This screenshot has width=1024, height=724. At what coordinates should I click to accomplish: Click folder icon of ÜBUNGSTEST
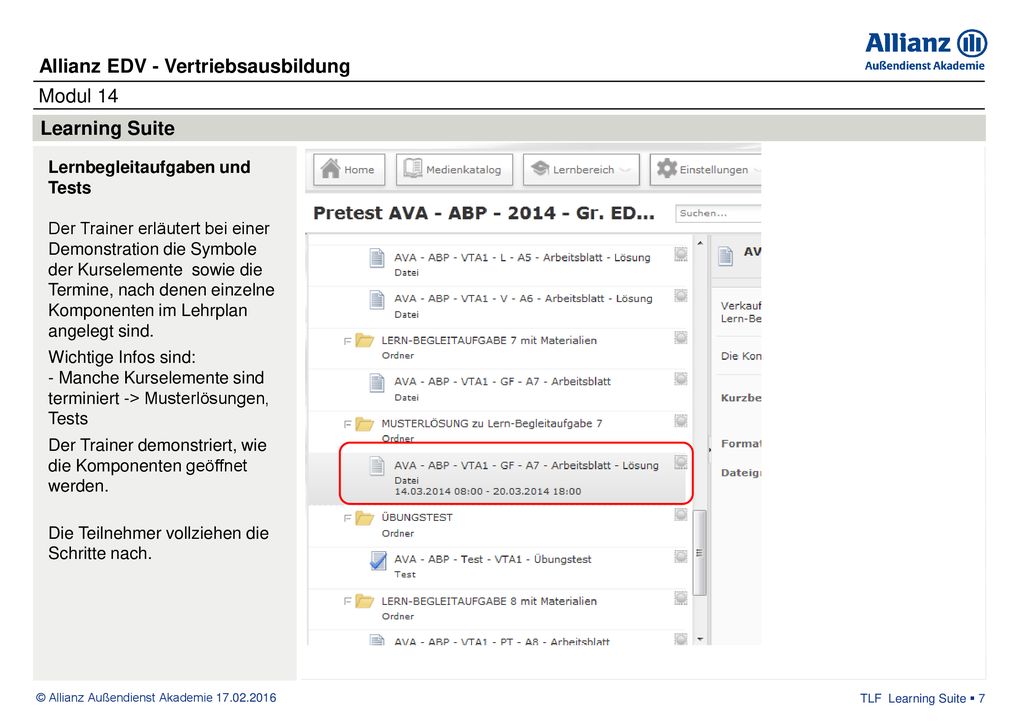click(364, 518)
